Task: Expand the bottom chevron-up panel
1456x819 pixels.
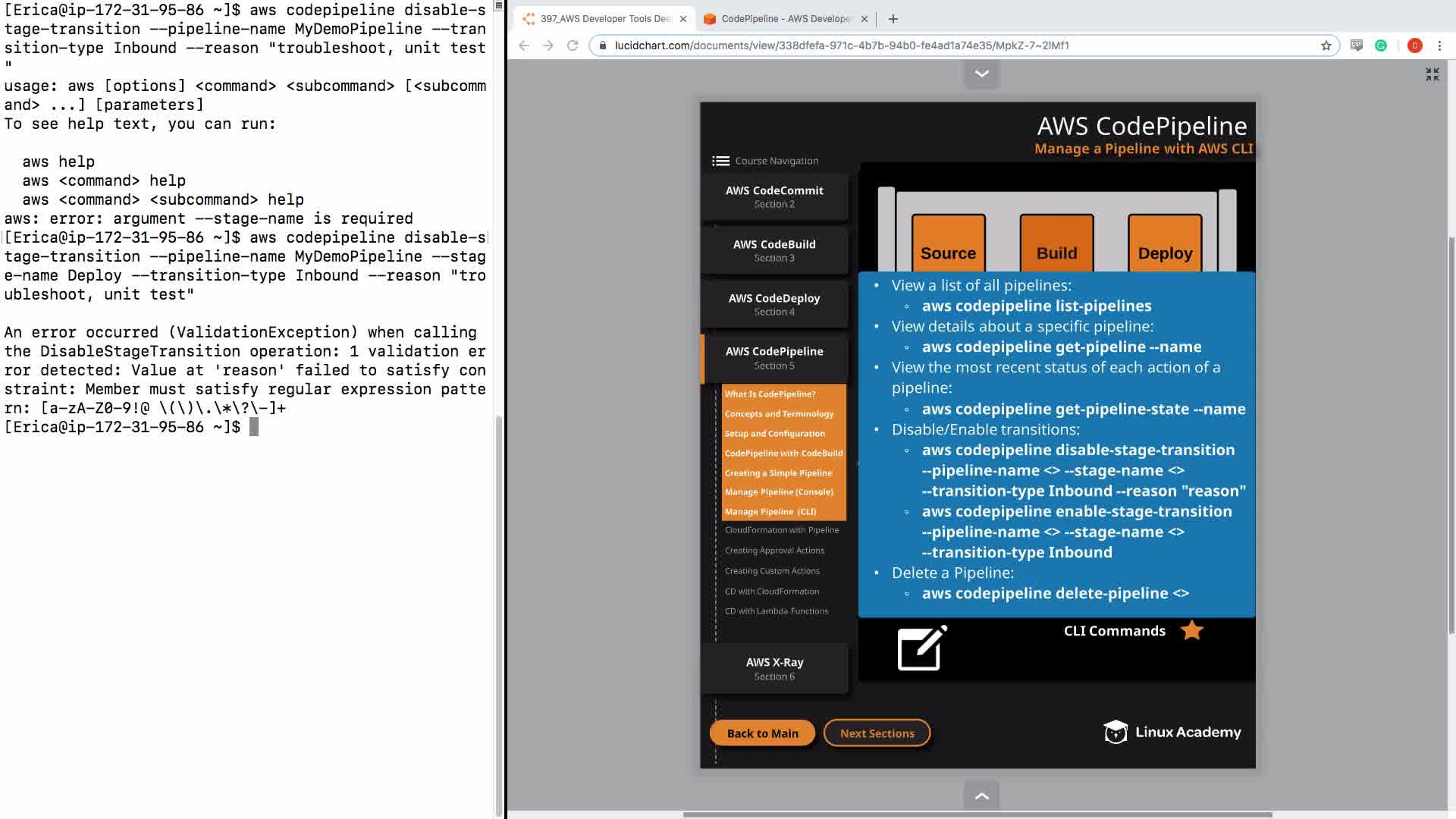Action: click(981, 795)
